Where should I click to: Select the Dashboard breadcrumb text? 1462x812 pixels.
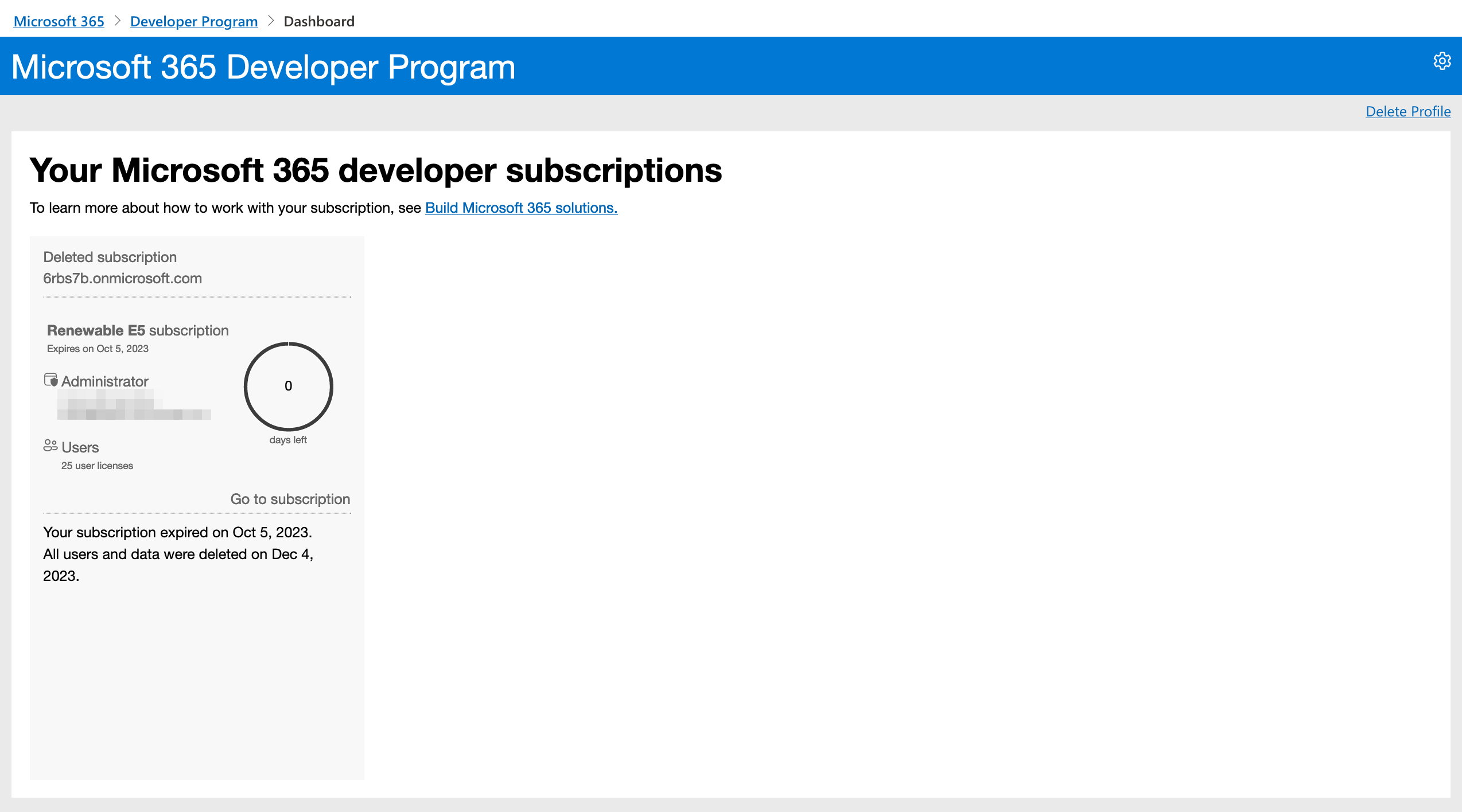coord(319,21)
